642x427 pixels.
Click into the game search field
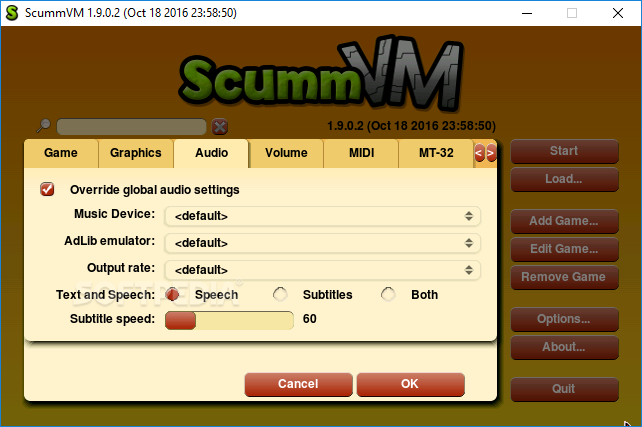[131, 127]
